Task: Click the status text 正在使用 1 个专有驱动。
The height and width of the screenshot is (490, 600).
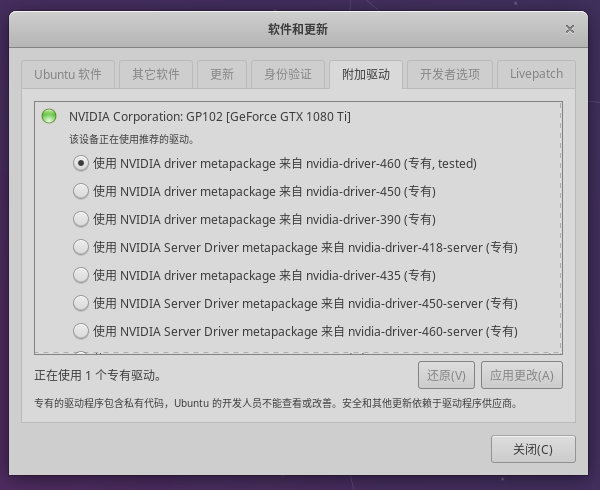Action: tap(98, 375)
